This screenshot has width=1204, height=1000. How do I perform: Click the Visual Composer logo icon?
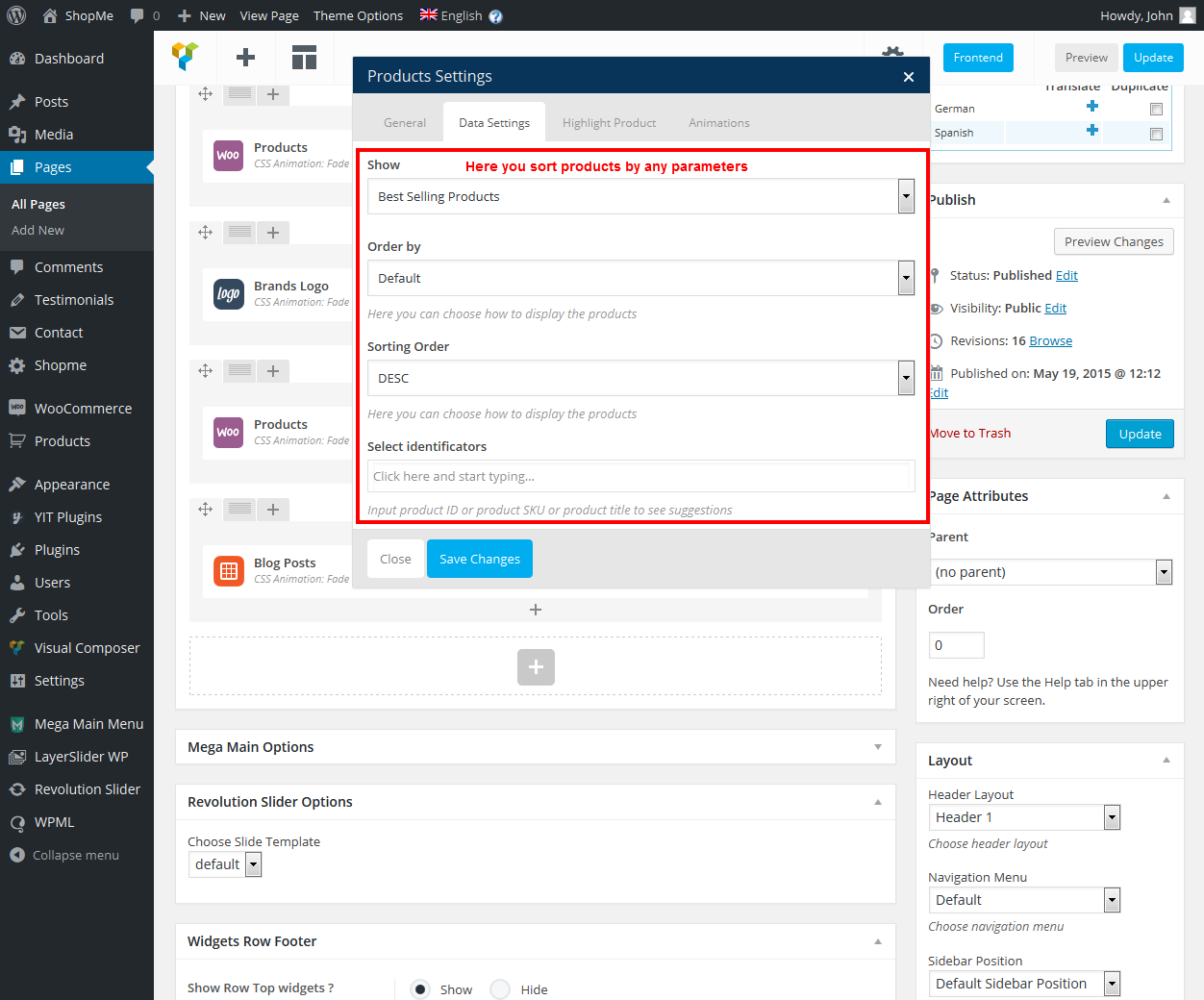pos(186,57)
